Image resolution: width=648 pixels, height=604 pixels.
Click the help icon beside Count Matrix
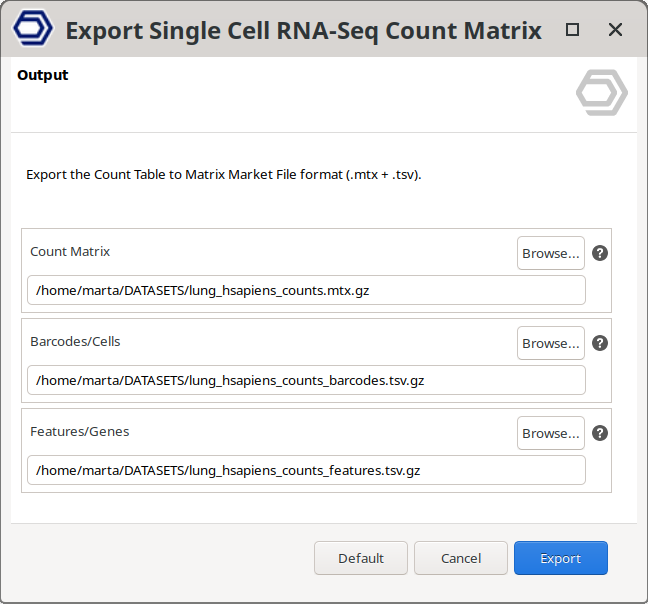600,253
